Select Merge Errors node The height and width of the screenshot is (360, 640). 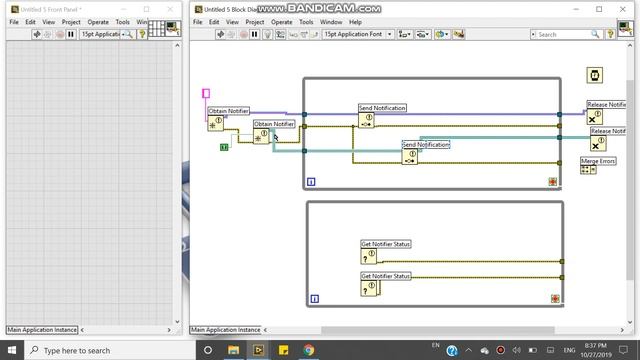point(589,170)
